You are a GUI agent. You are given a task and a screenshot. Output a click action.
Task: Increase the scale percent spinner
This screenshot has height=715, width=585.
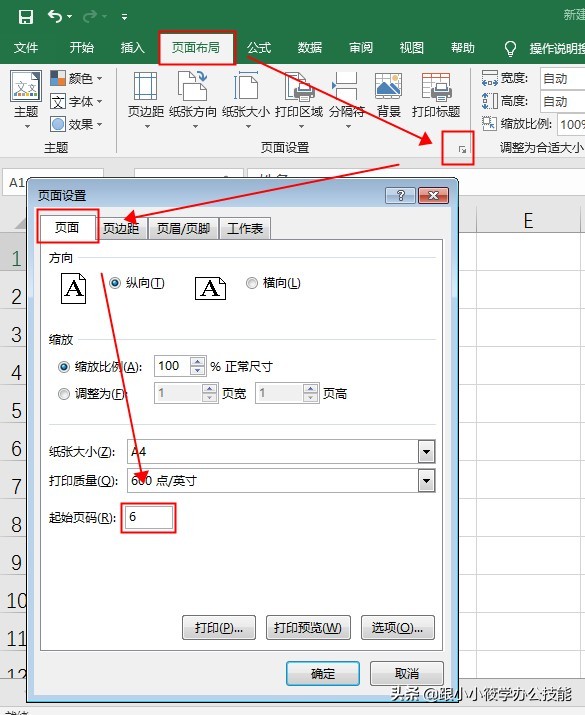click(x=197, y=361)
